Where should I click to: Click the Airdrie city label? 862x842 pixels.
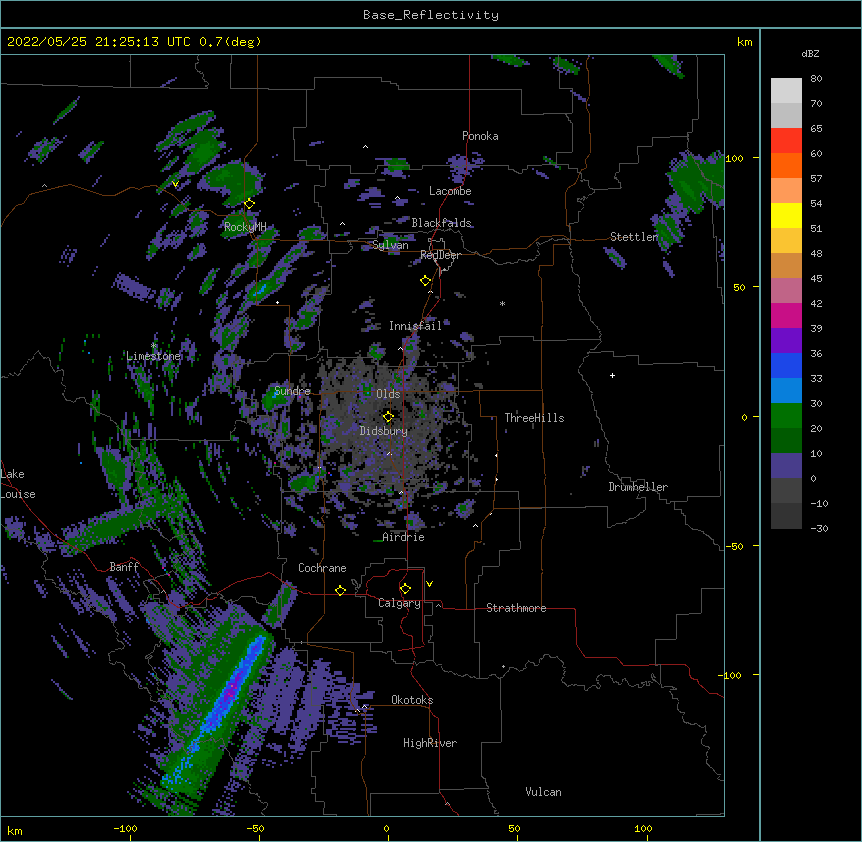403,537
